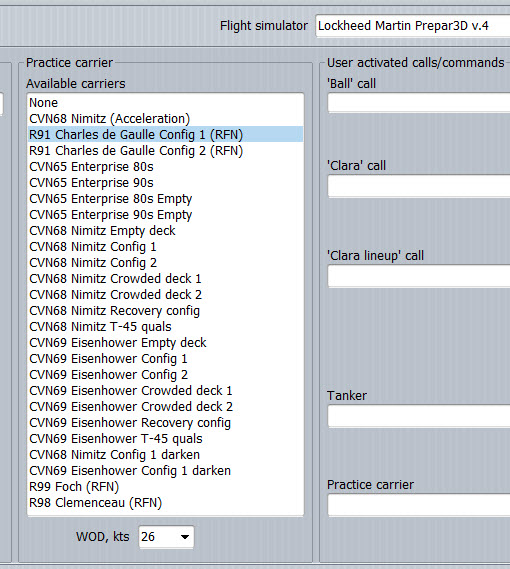Click the 'Ball' call input field

(419, 103)
